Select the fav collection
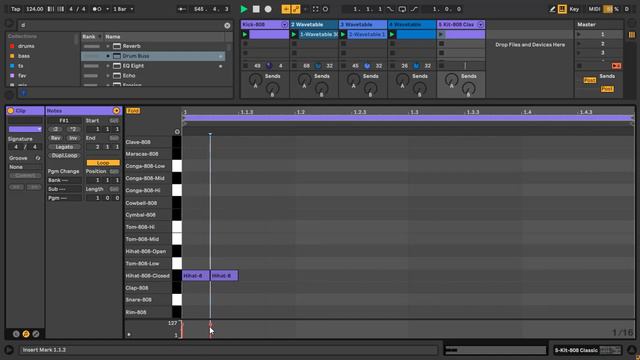This screenshot has width=640, height=360. click(22, 76)
